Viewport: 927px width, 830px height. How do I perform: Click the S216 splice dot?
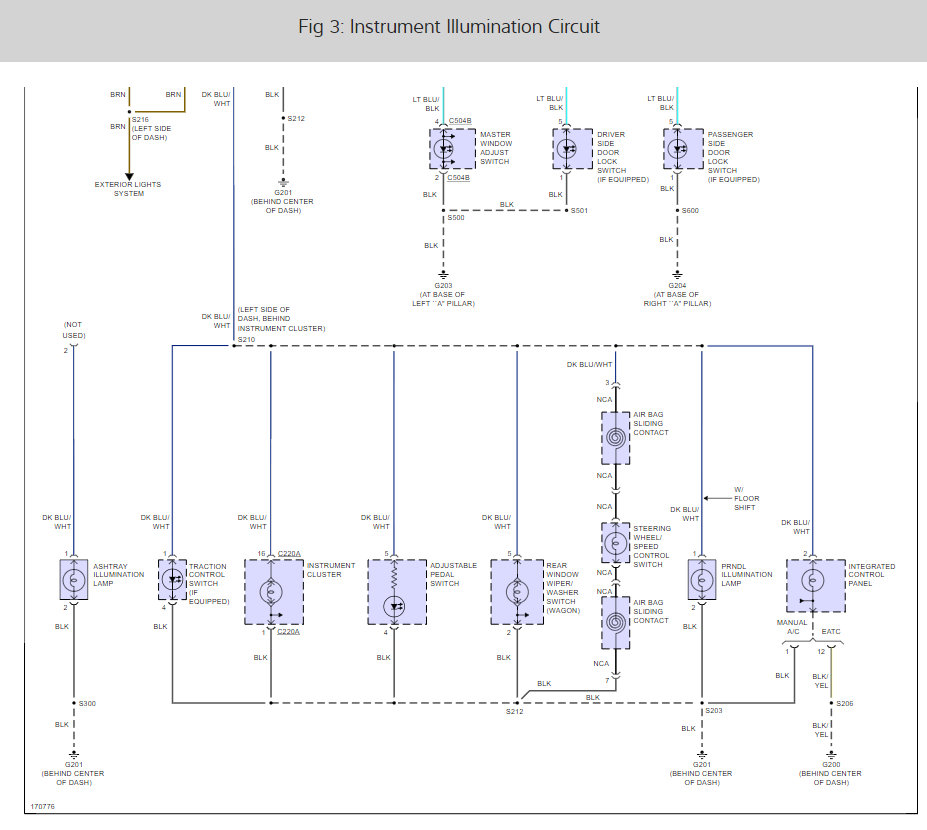click(x=129, y=112)
